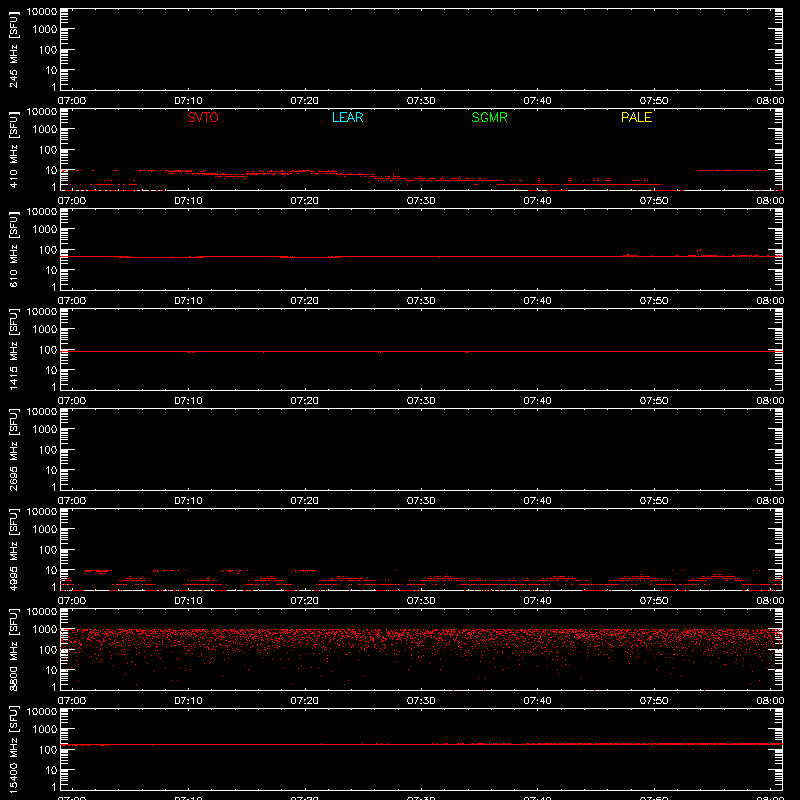Click the red trace in 610 MHz plot
800x800 pixels.
(421, 257)
